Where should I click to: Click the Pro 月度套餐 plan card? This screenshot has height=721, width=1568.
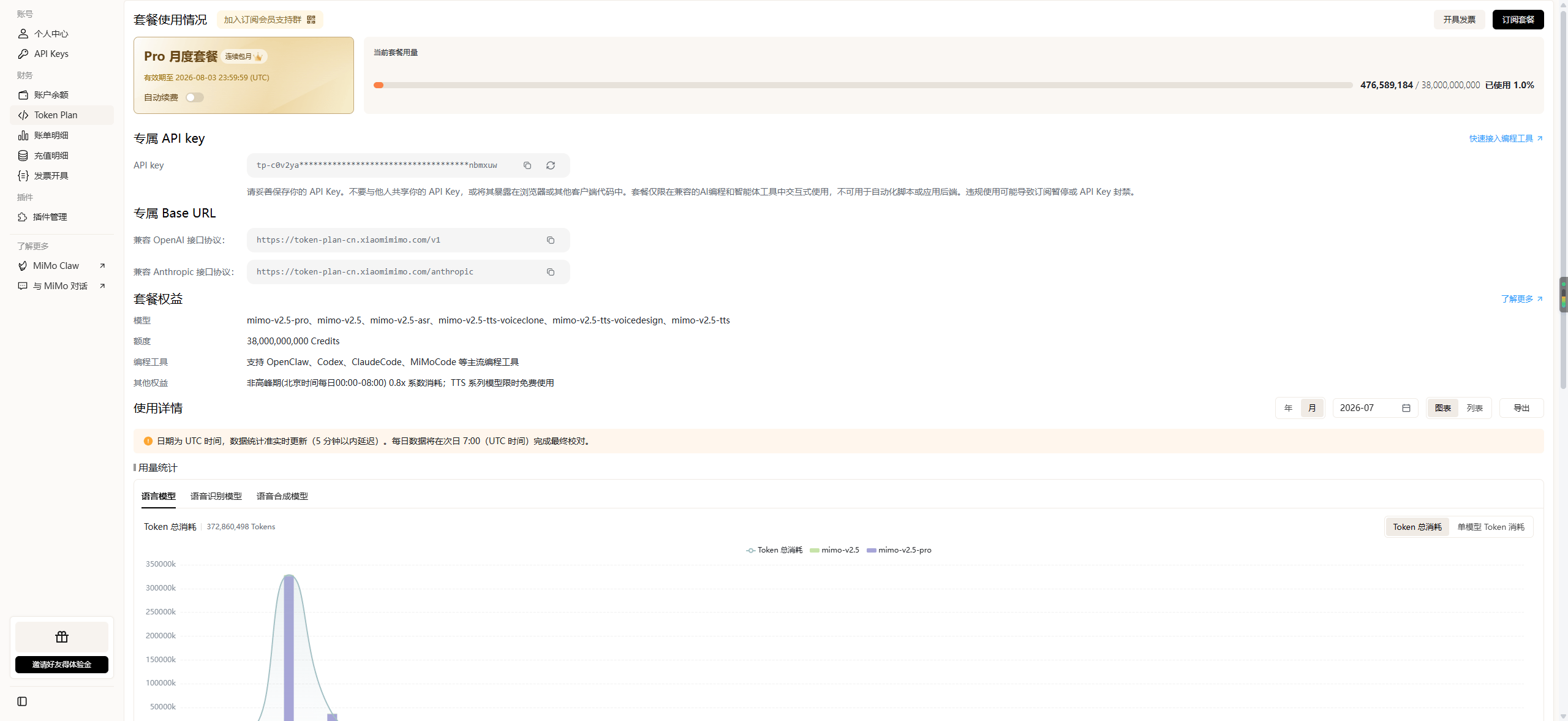click(244, 75)
